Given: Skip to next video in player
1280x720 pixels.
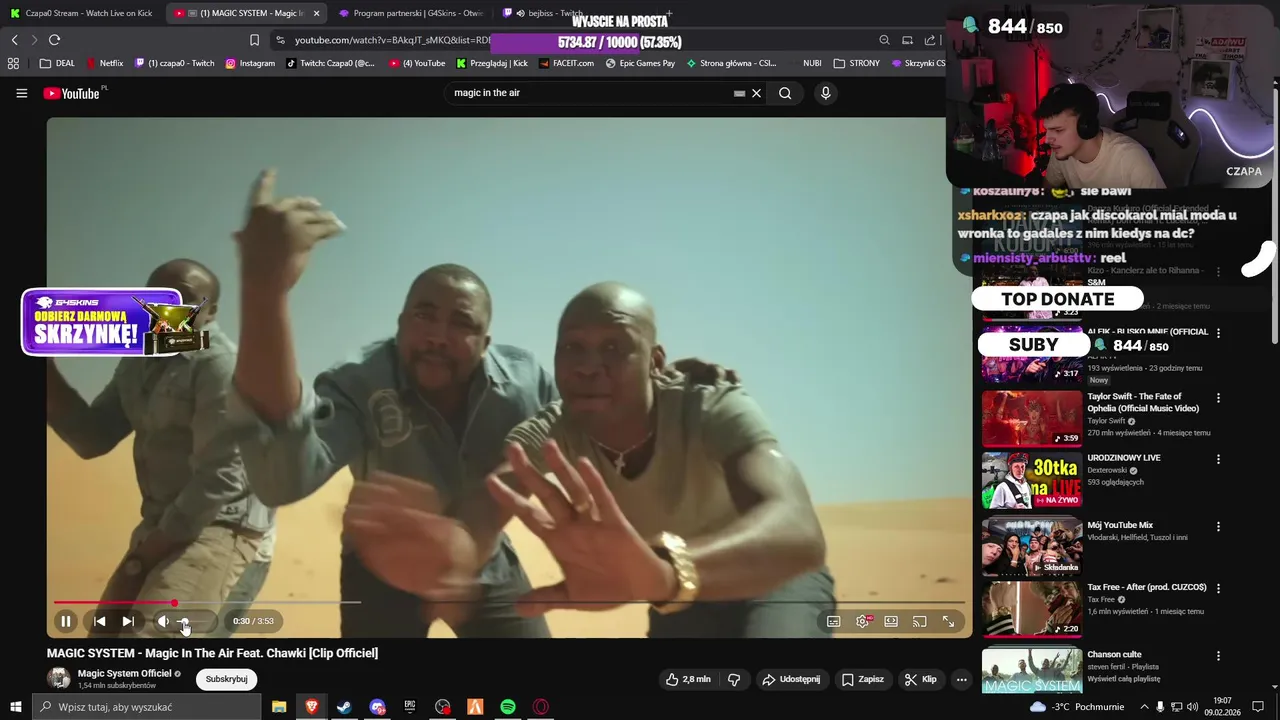Looking at the screenshot, I should click(x=128, y=621).
